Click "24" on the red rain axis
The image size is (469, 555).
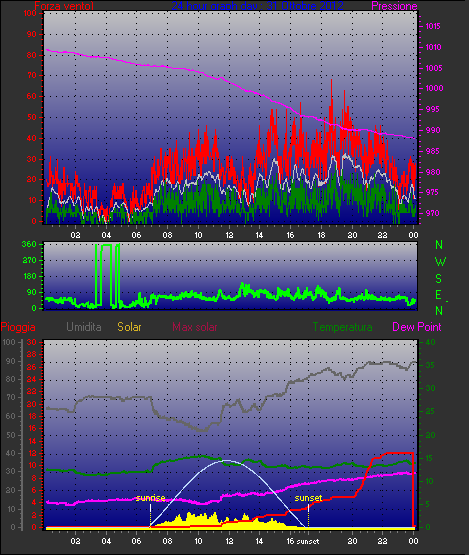[32, 379]
